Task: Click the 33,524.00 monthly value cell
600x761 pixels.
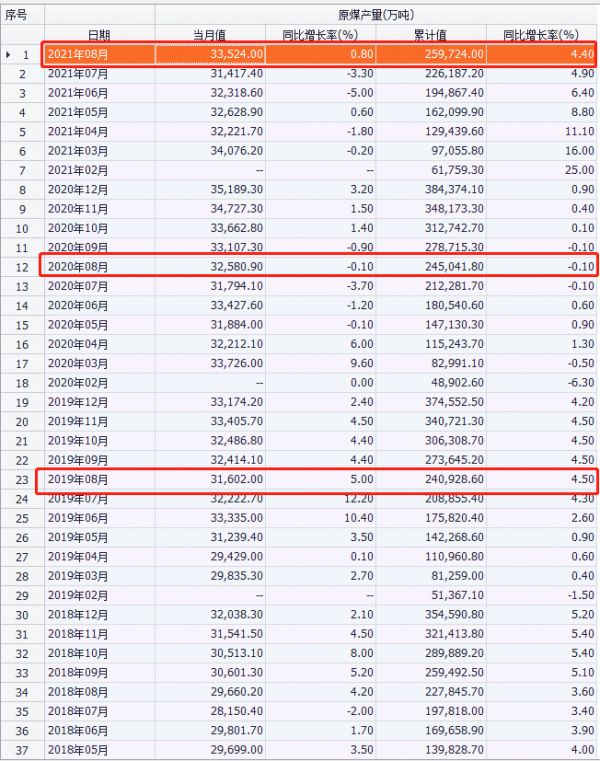Action: [211, 54]
